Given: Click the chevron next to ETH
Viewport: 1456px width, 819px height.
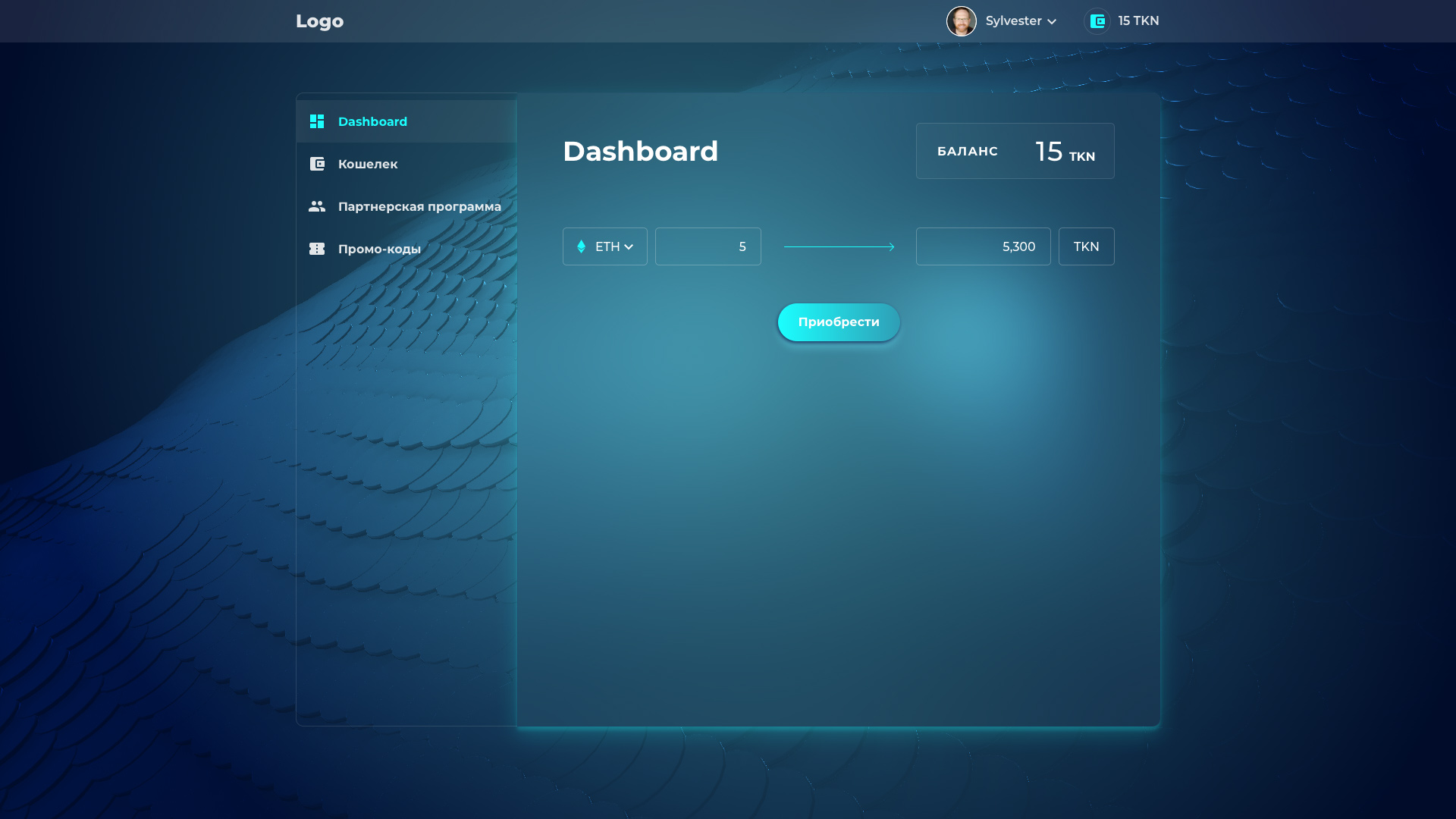Looking at the screenshot, I should tap(629, 247).
